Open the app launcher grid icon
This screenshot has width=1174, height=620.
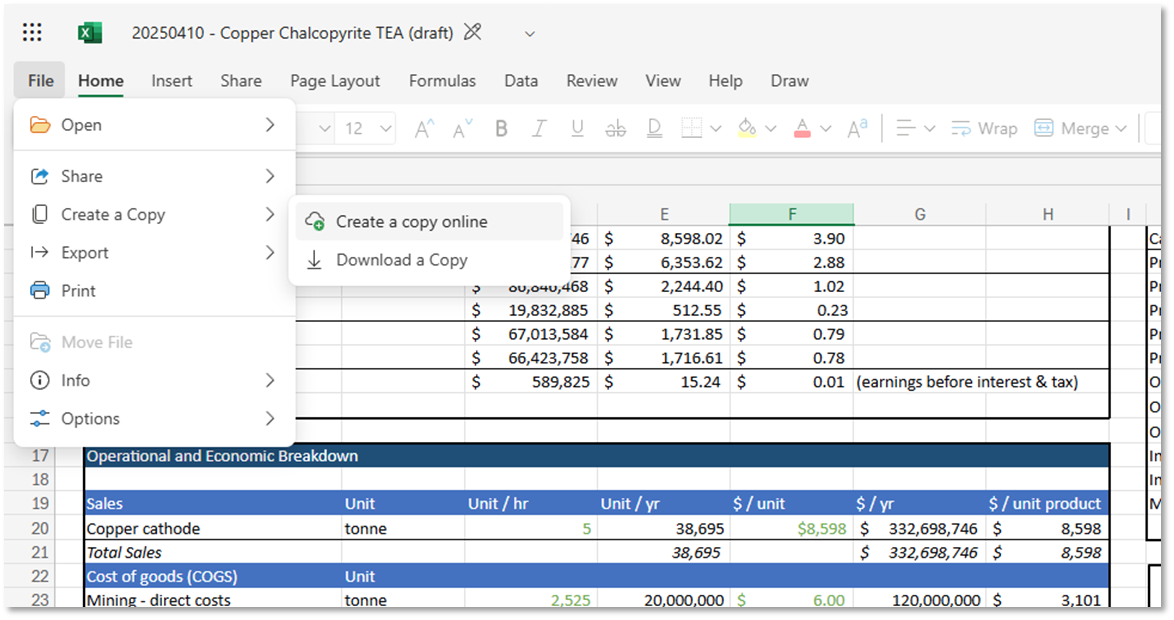point(32,32)
